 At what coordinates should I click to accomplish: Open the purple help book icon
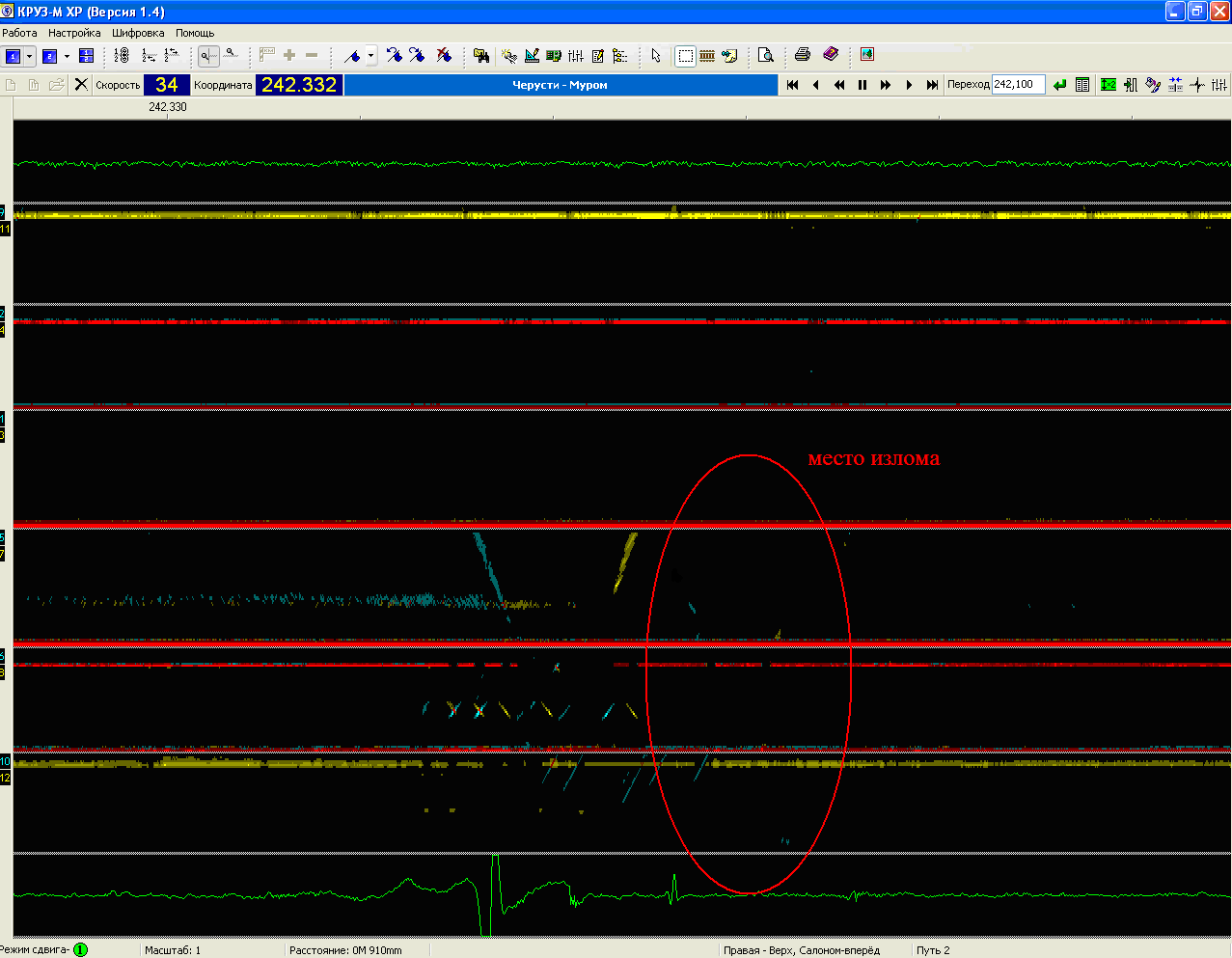831,56
